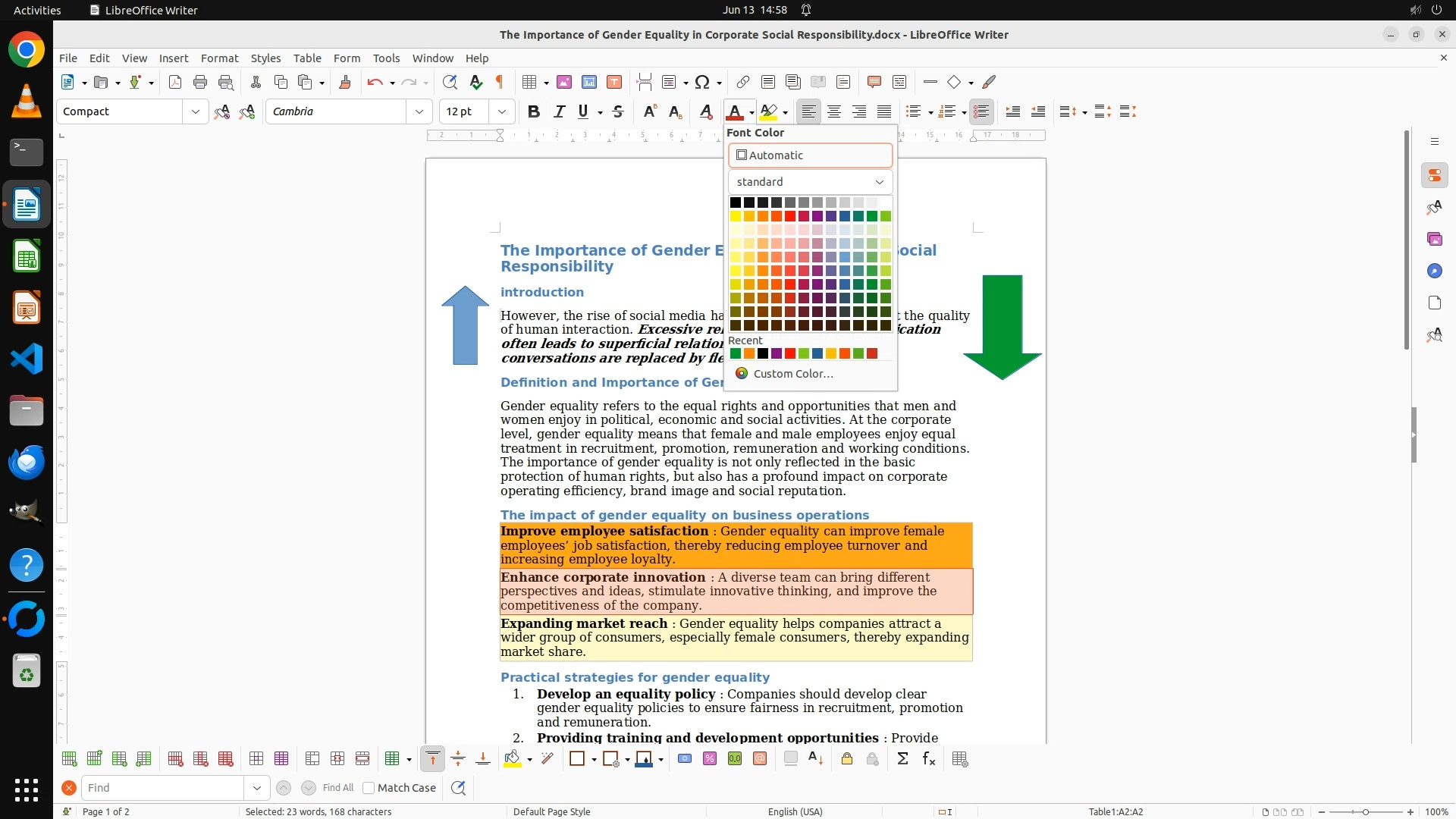
Task: Open the Format menu
Action: point(219,58)
